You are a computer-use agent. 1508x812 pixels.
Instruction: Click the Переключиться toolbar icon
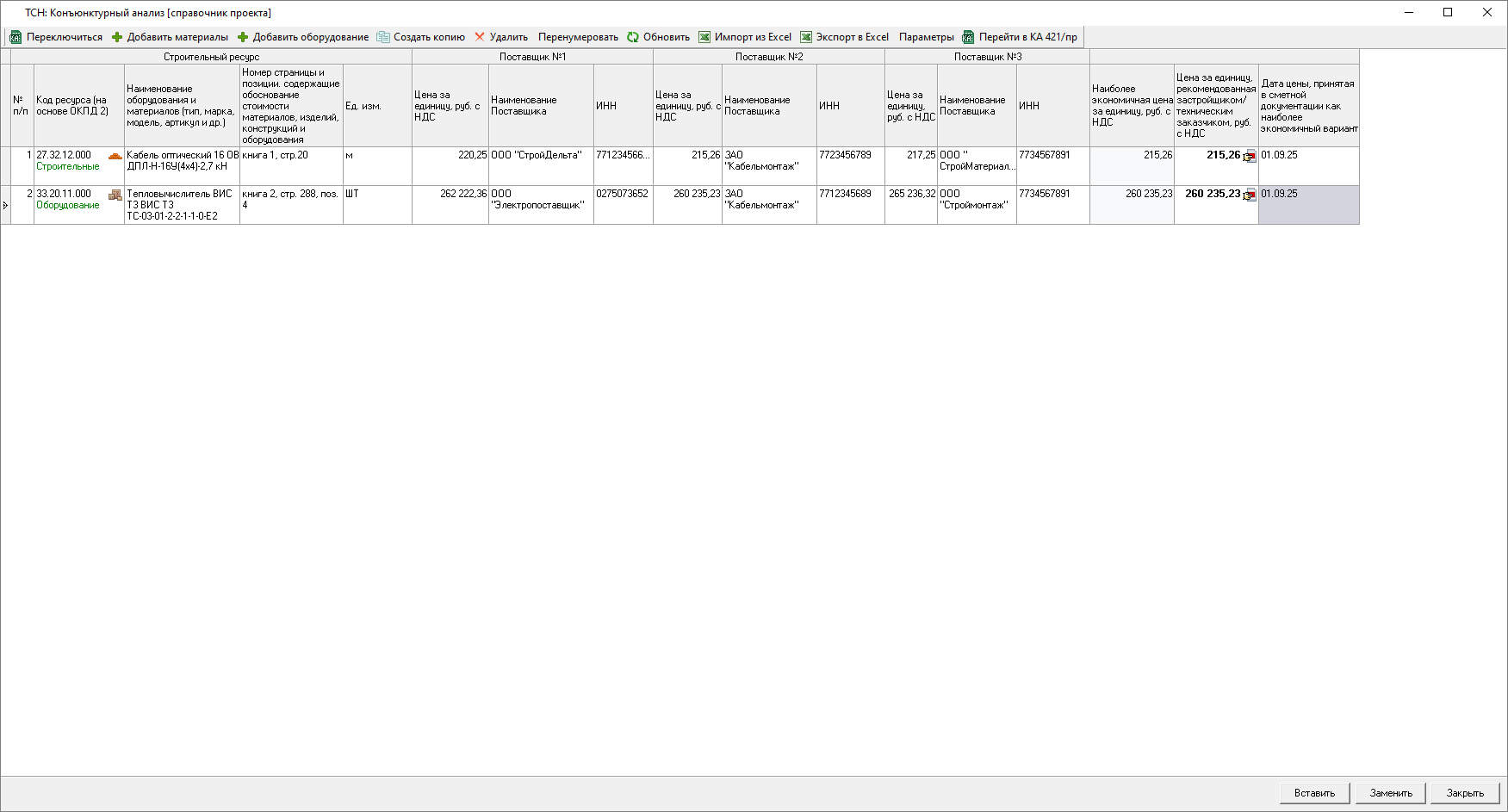16,37
